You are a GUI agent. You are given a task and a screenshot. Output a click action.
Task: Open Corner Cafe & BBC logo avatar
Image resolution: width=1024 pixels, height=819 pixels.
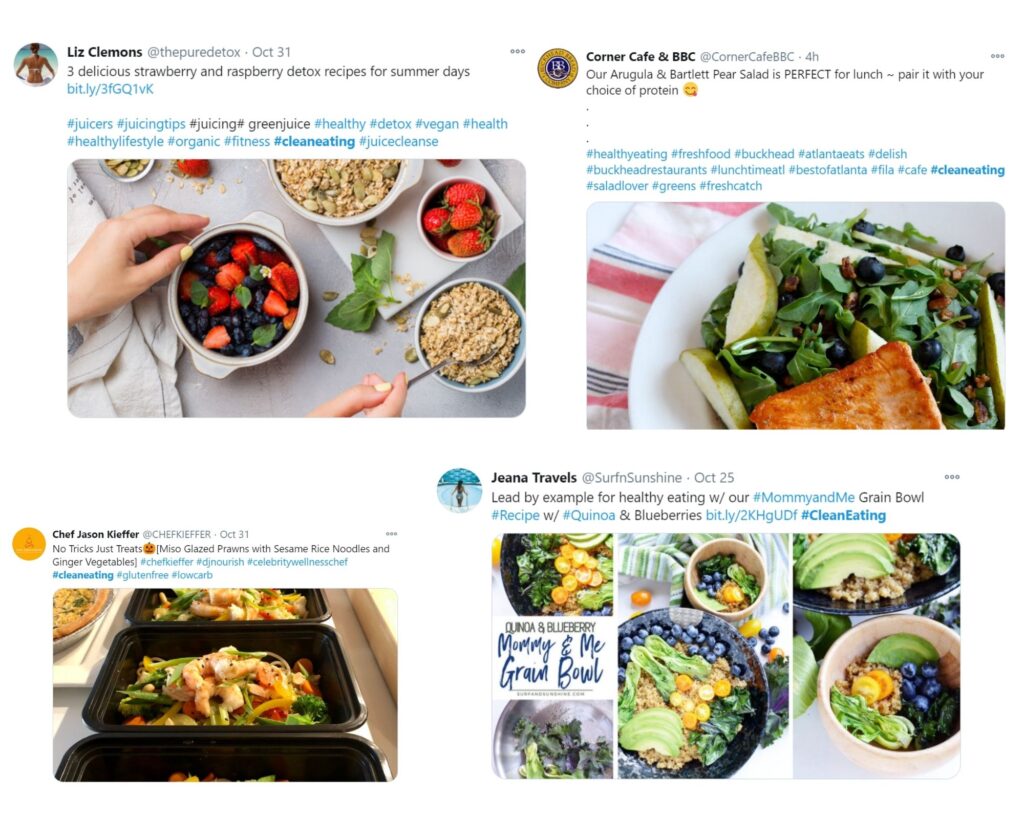pyautogui.click(x=557, y=68)
